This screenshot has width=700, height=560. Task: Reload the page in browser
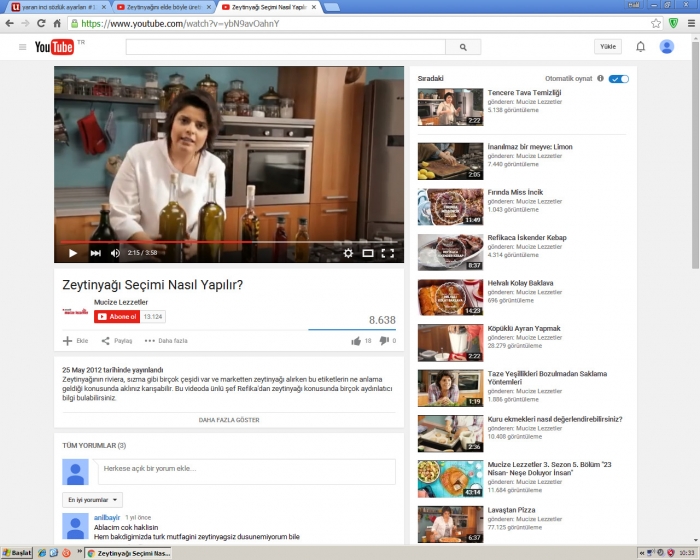point(42,23)
